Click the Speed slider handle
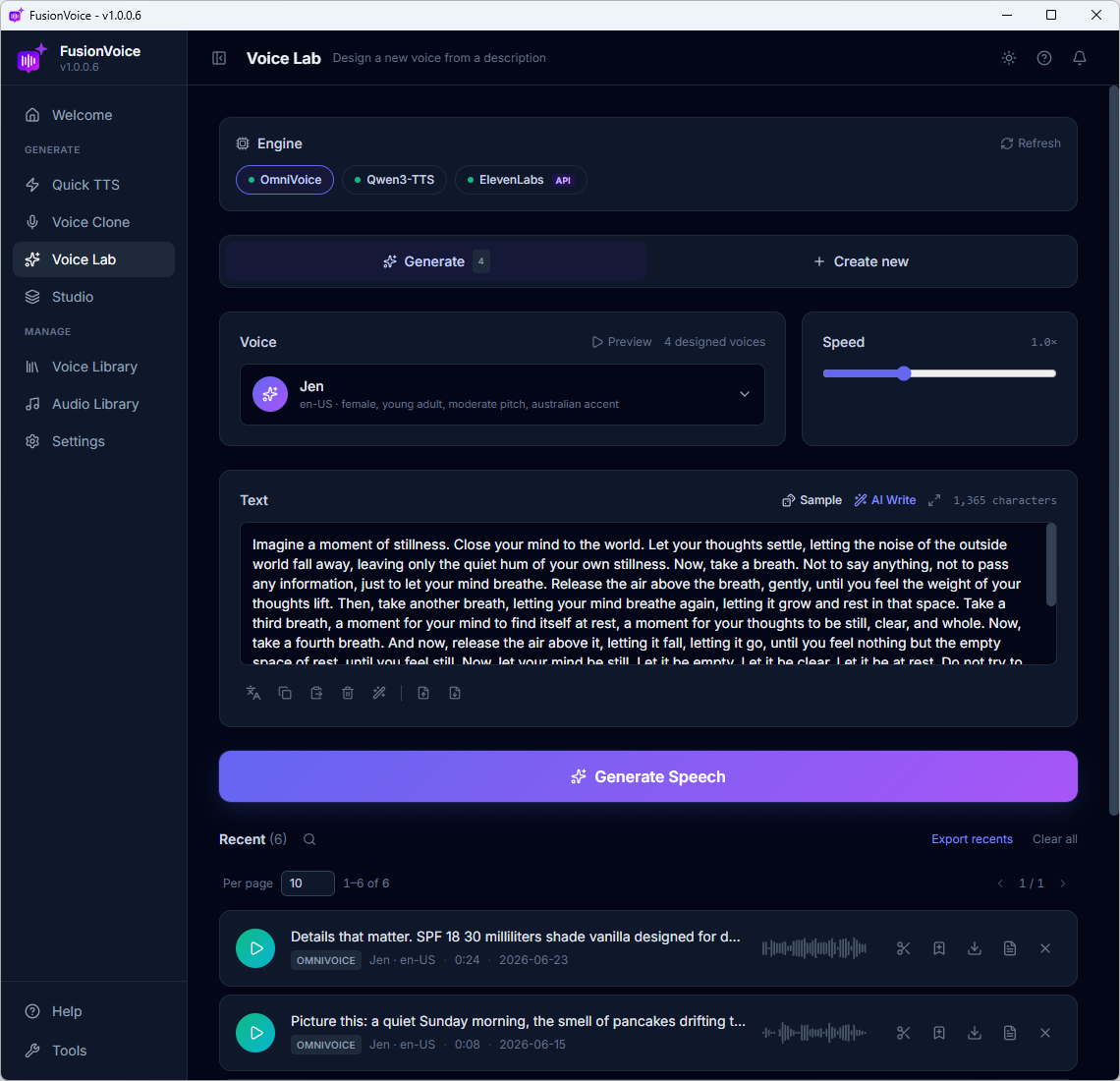The image size is (1120, 1081). [904, 373]
